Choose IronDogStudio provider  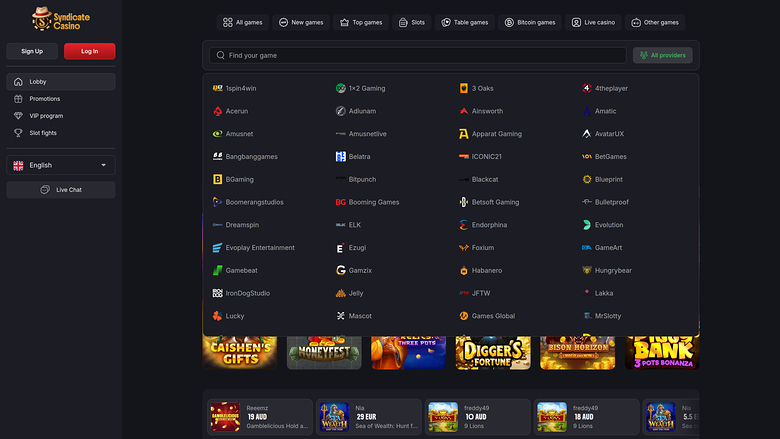click(241, 293)
